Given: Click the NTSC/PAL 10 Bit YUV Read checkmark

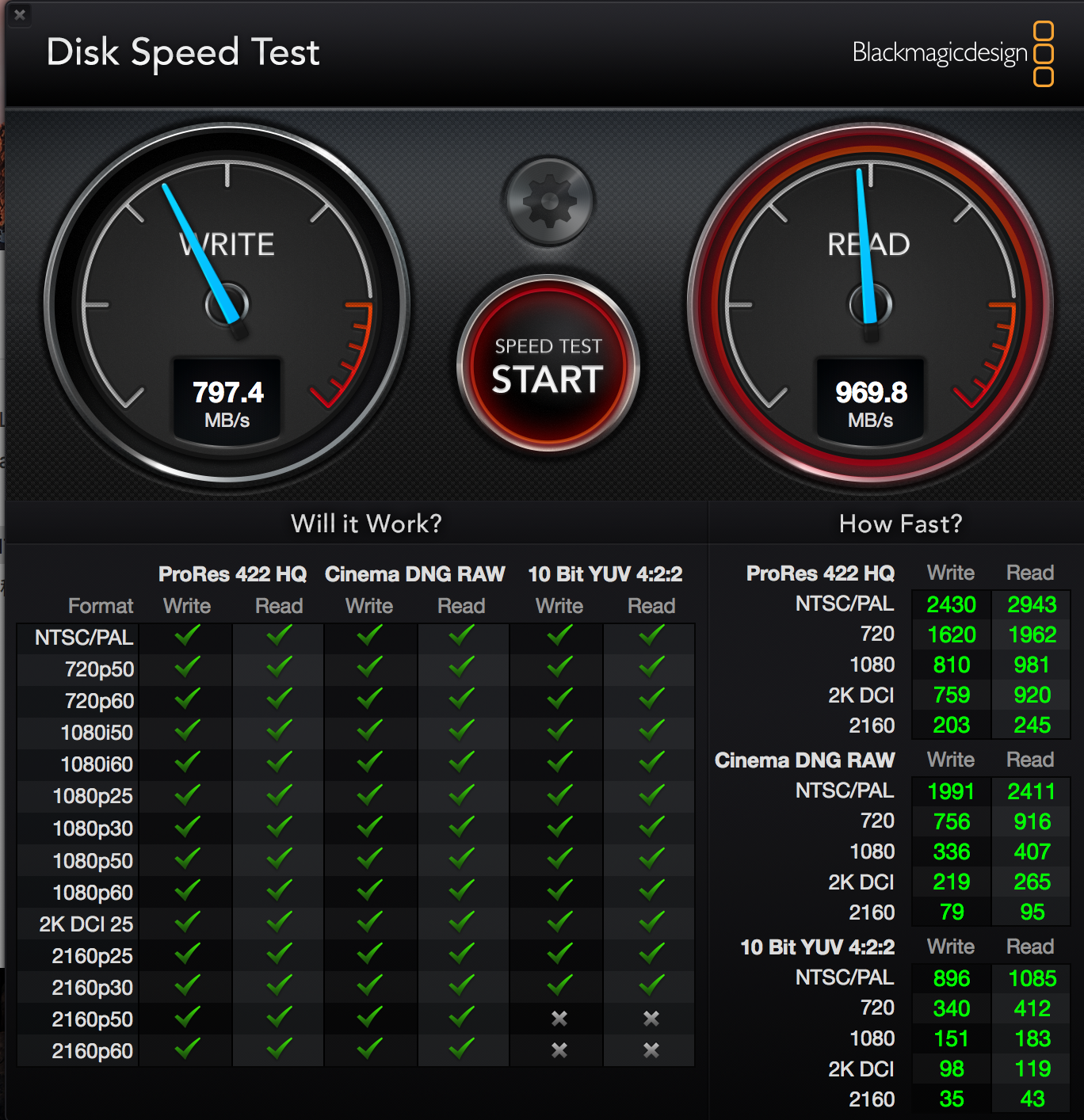Looking at the screenshot, I should 652,635.
